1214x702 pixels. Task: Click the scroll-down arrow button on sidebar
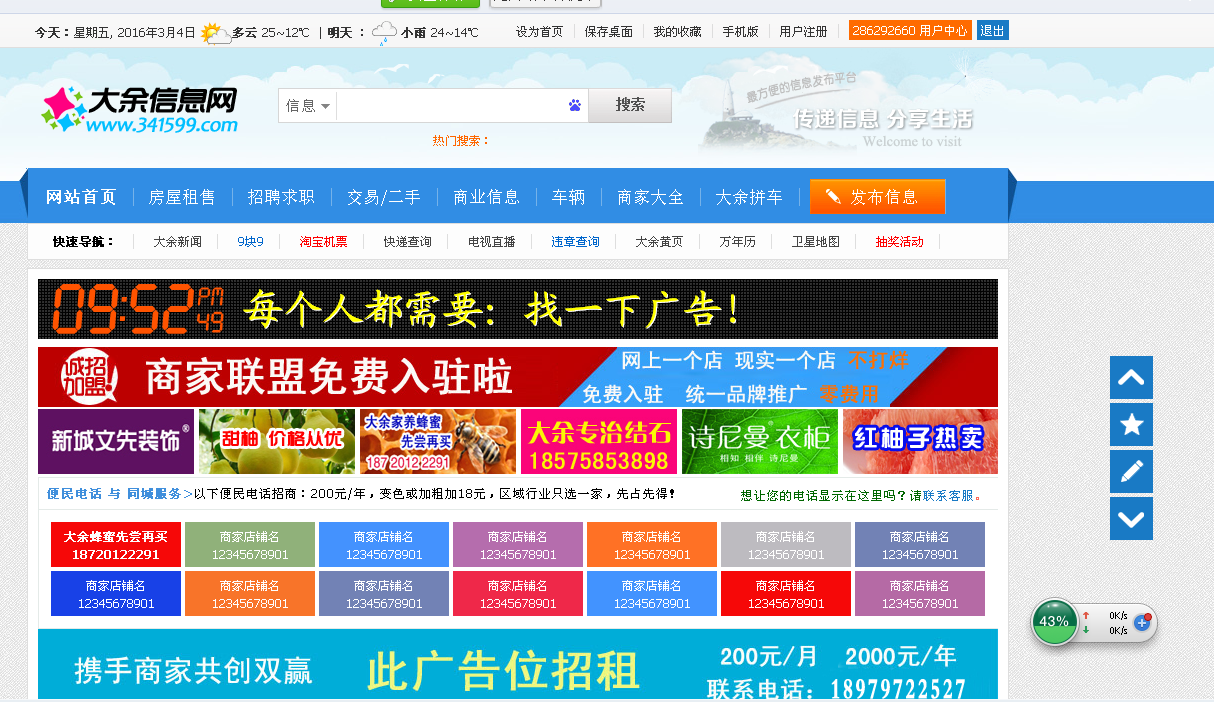tap(1131, 519)
